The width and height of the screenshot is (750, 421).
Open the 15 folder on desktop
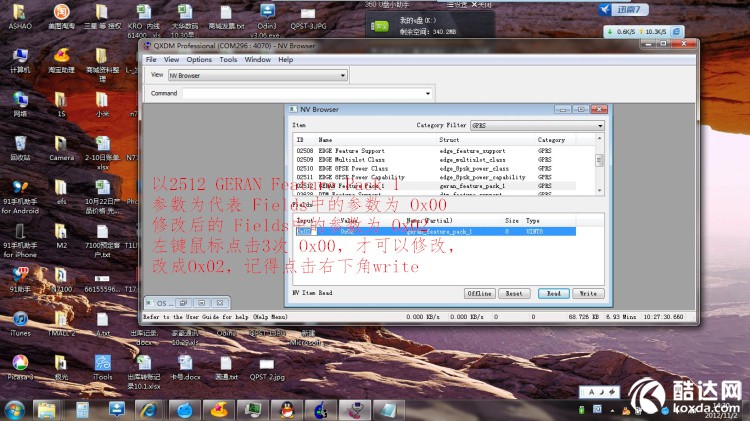[61, 105]
